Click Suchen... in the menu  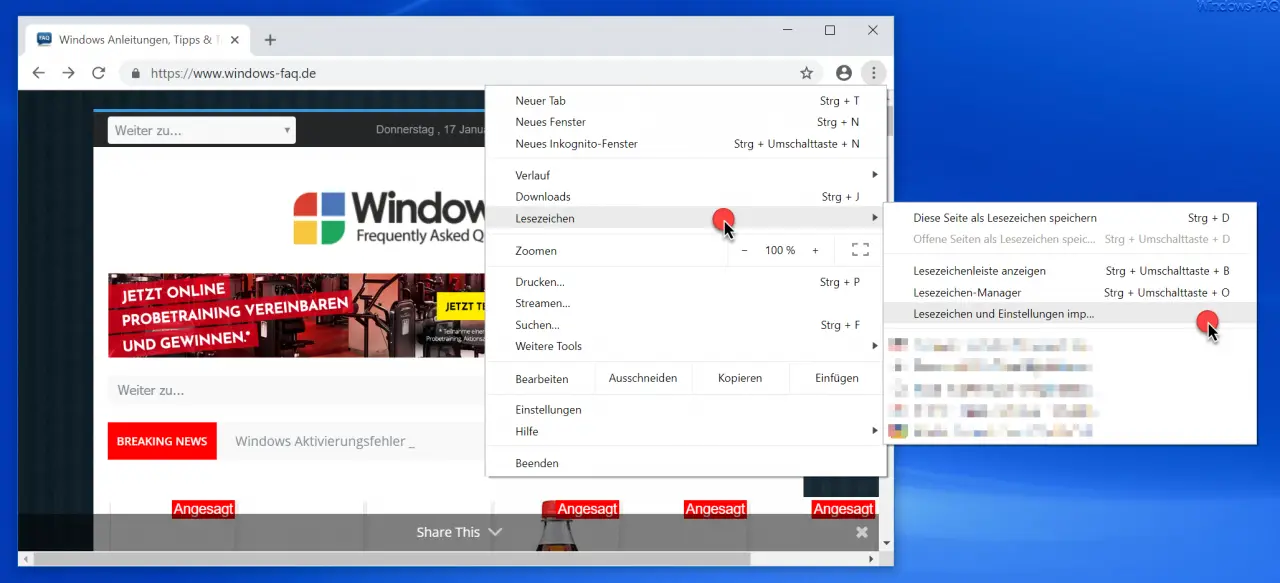686,325
